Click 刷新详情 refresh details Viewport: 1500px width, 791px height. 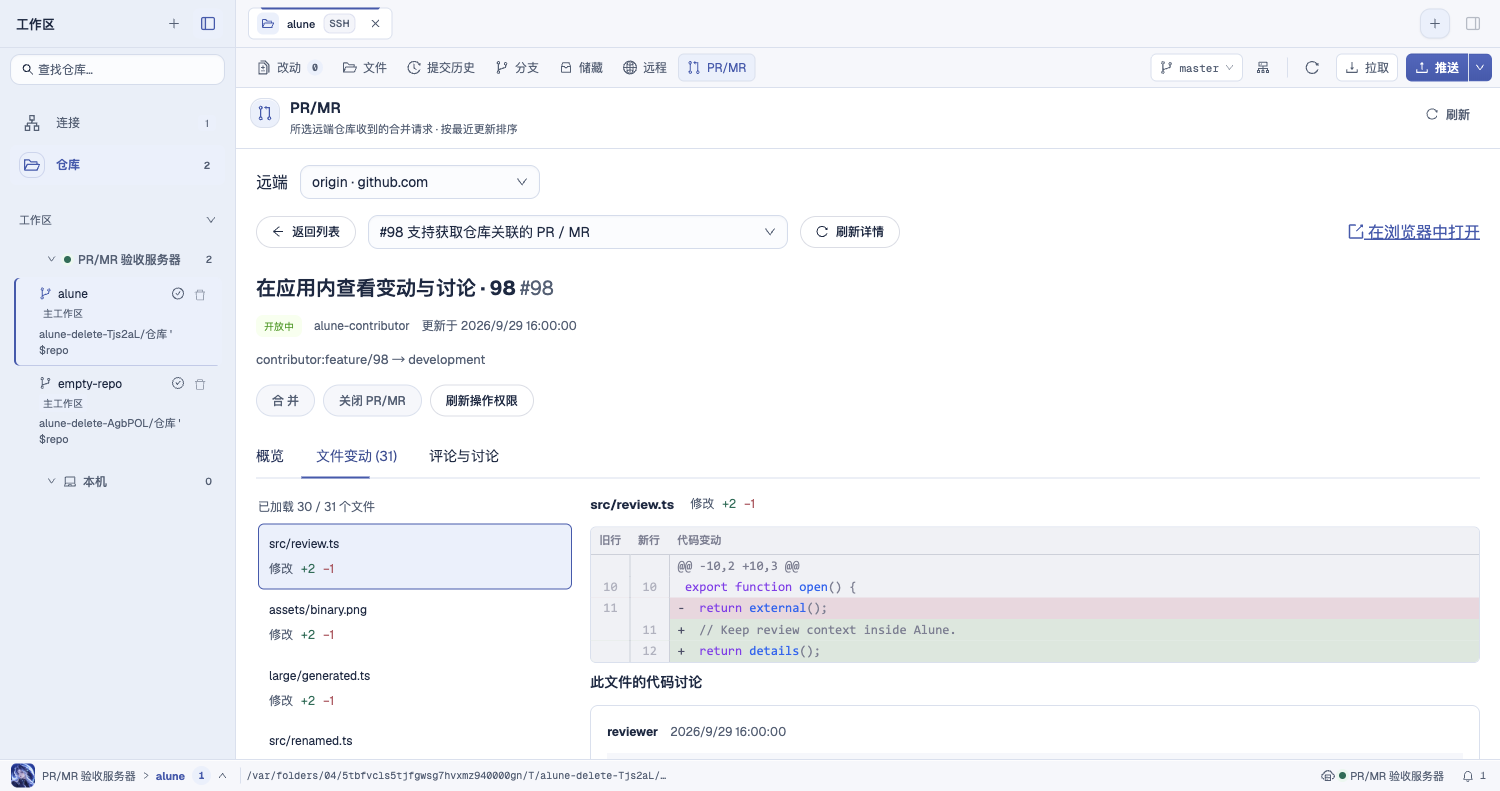point(850,232)
